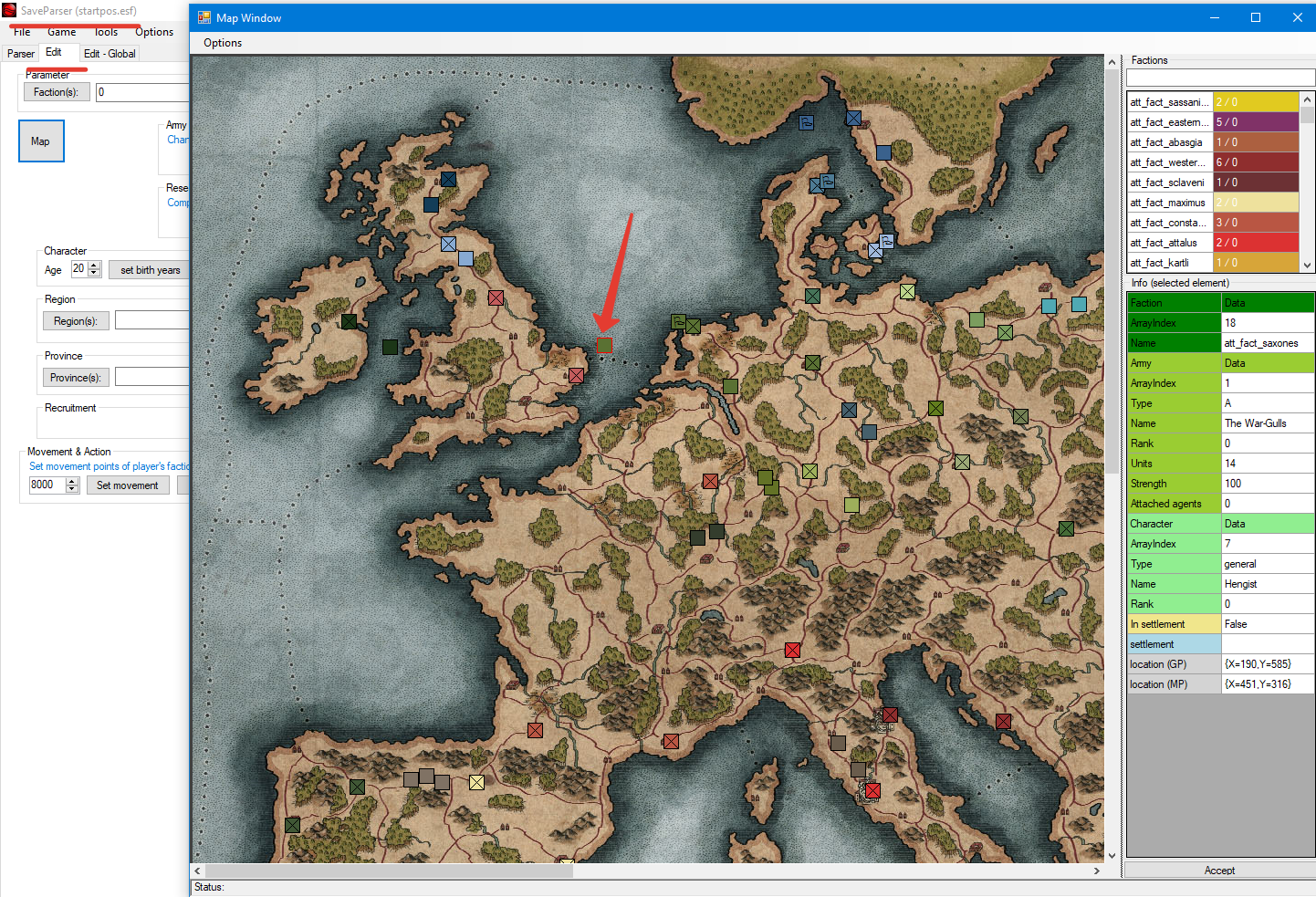Screen dimensions: 1316x897
Task: Select the light blue crossed marker in Scotland
Action: 448,244
